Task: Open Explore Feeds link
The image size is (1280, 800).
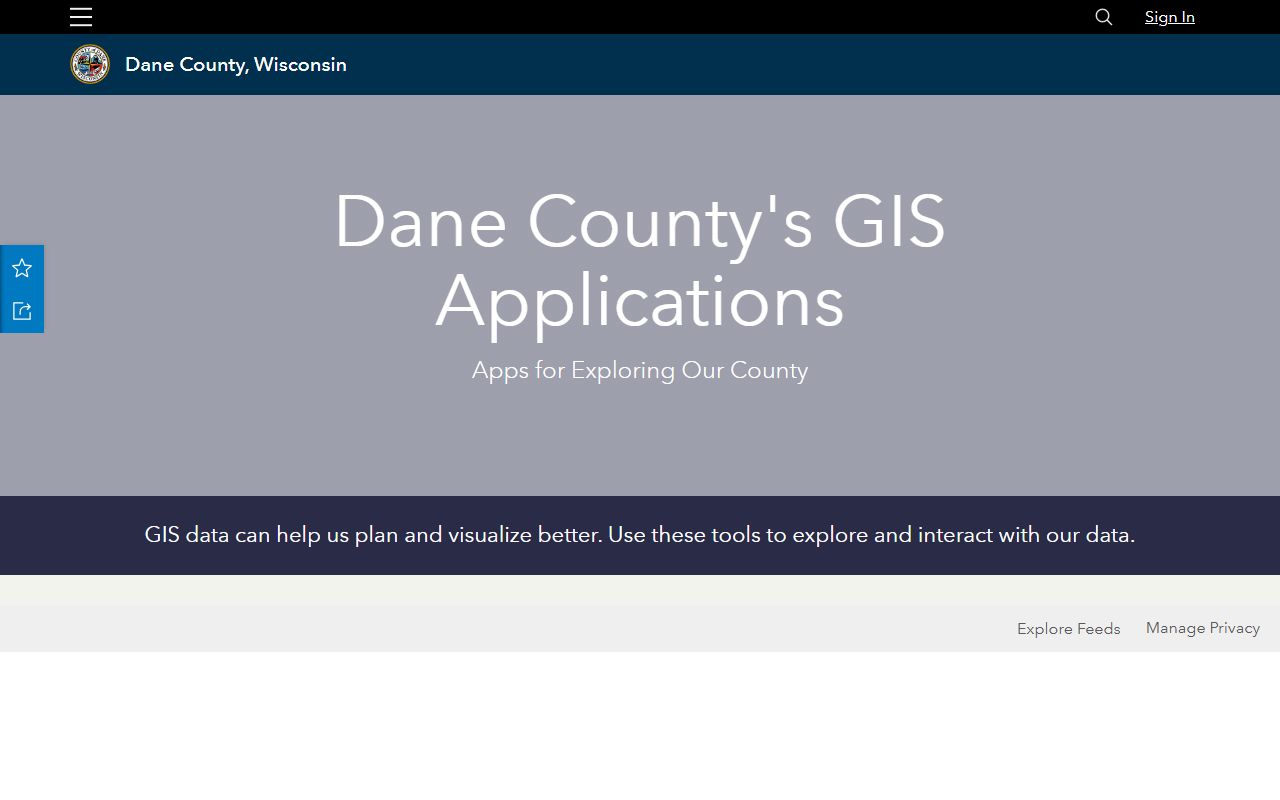Action: coord(1069,629)
